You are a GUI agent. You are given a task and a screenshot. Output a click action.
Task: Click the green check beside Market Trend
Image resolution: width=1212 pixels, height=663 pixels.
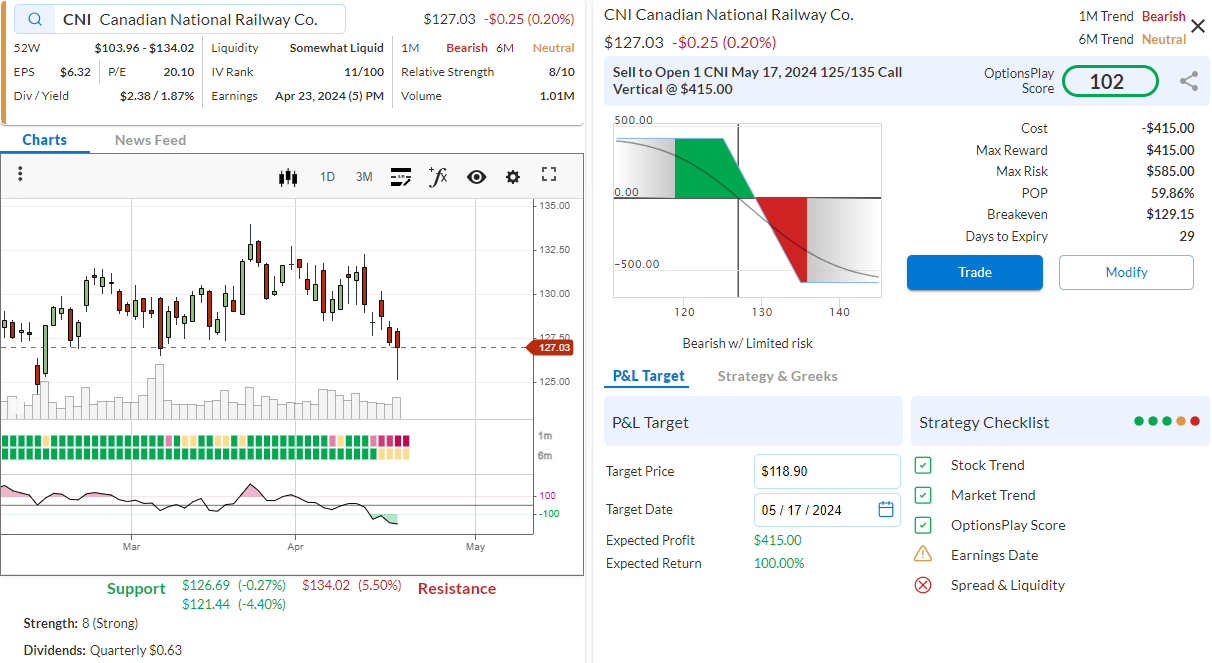[923, 495]
